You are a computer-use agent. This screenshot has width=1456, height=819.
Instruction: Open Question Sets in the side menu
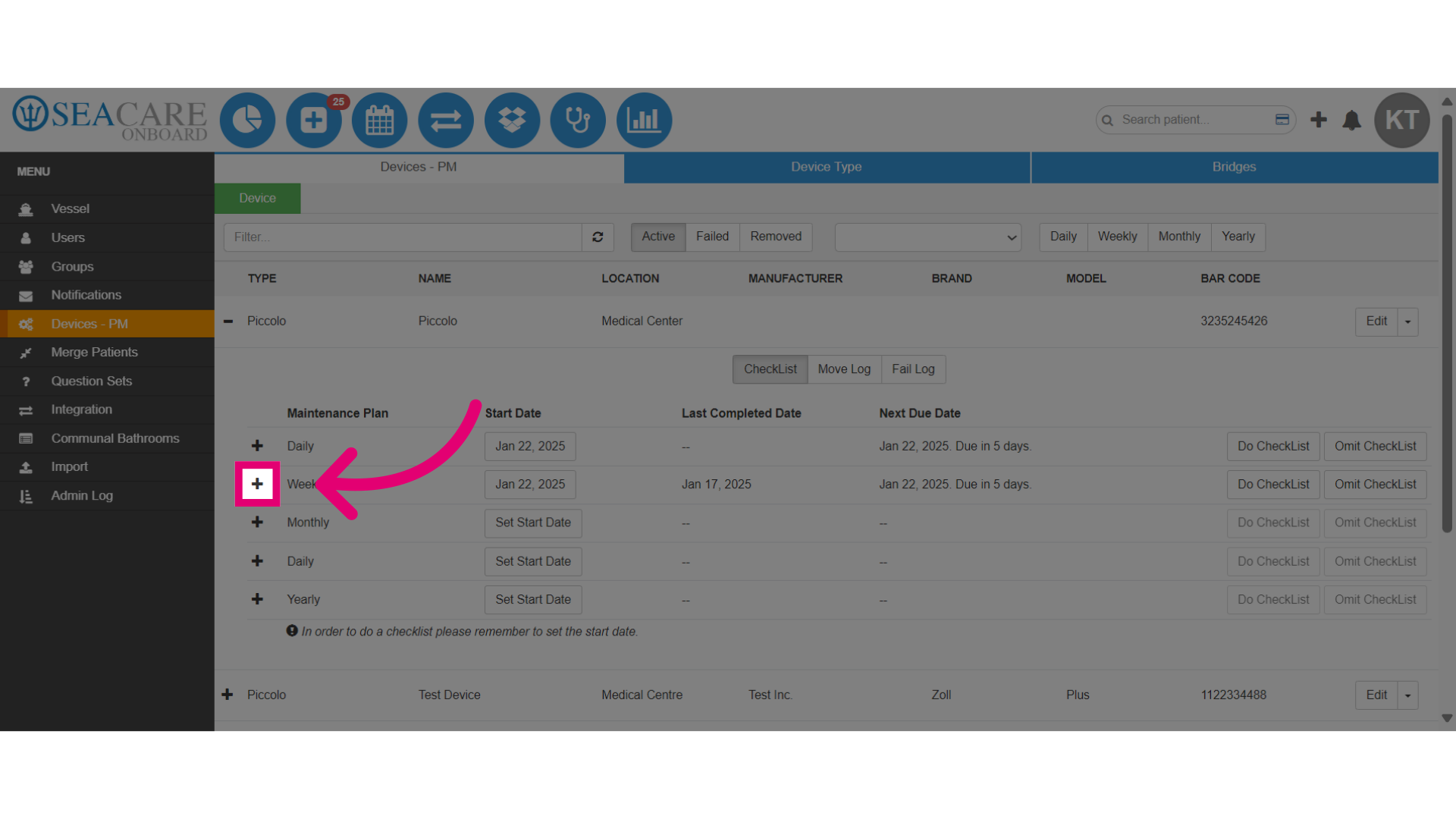(107, 381)
